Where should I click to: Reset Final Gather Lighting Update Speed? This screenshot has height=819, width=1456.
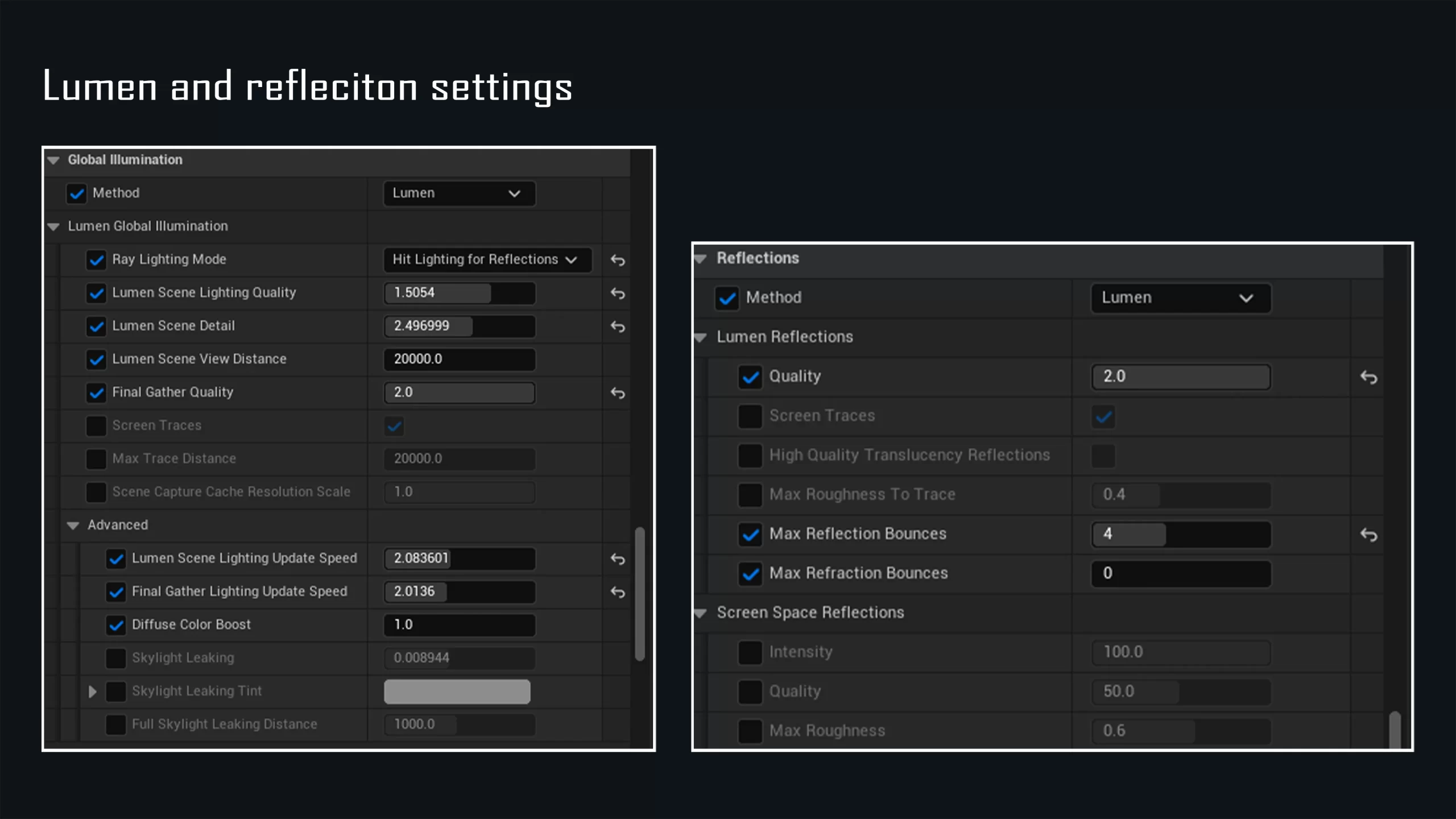[x=618, y=592]
